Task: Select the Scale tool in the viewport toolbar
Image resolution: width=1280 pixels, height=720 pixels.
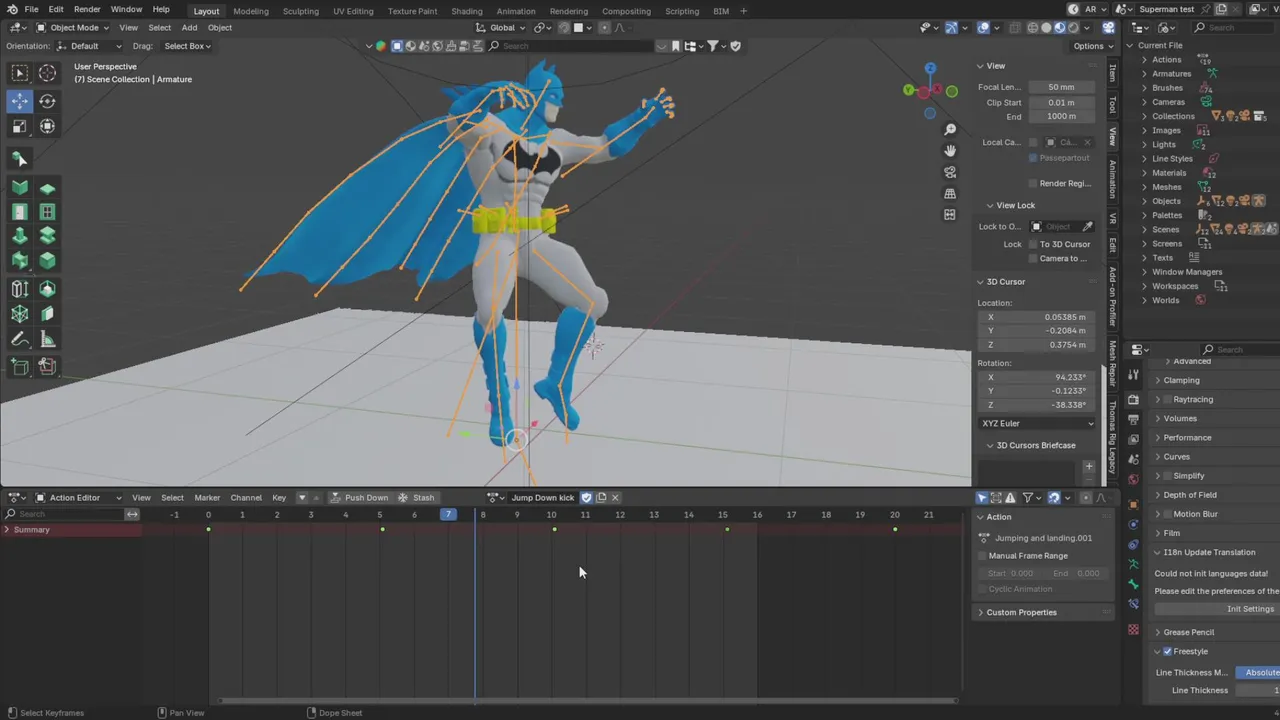Action: pyautogui.click(x=19, y=126)
